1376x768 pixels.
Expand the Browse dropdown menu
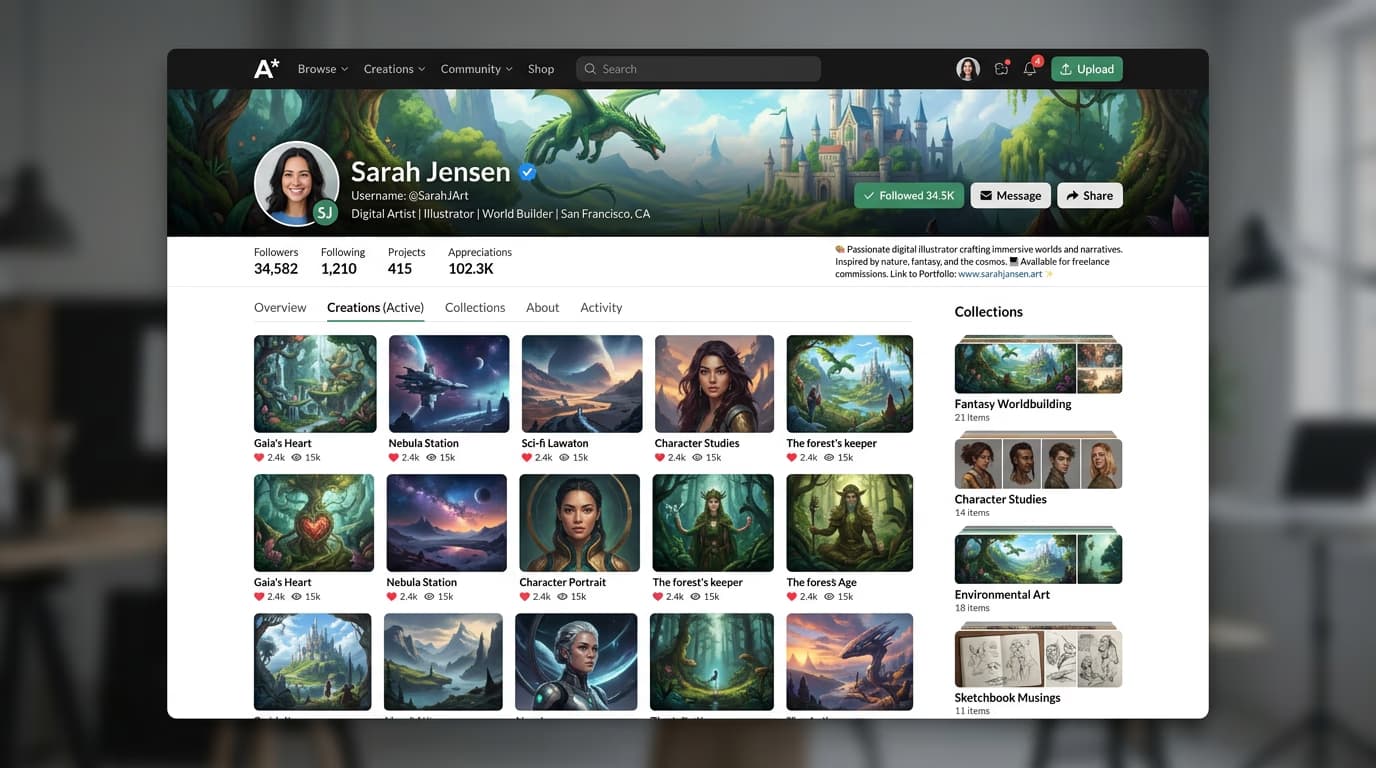(322, 69)
